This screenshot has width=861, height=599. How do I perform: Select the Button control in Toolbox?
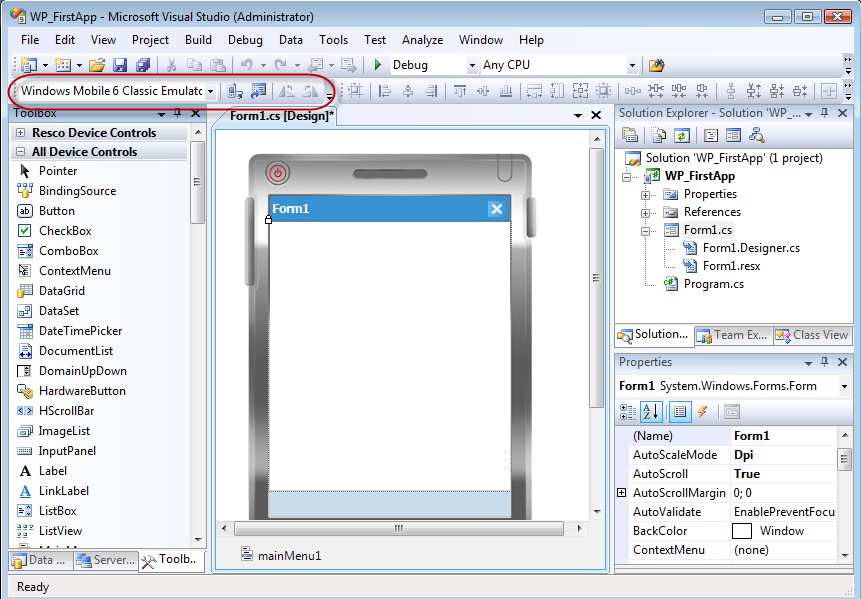57,211
